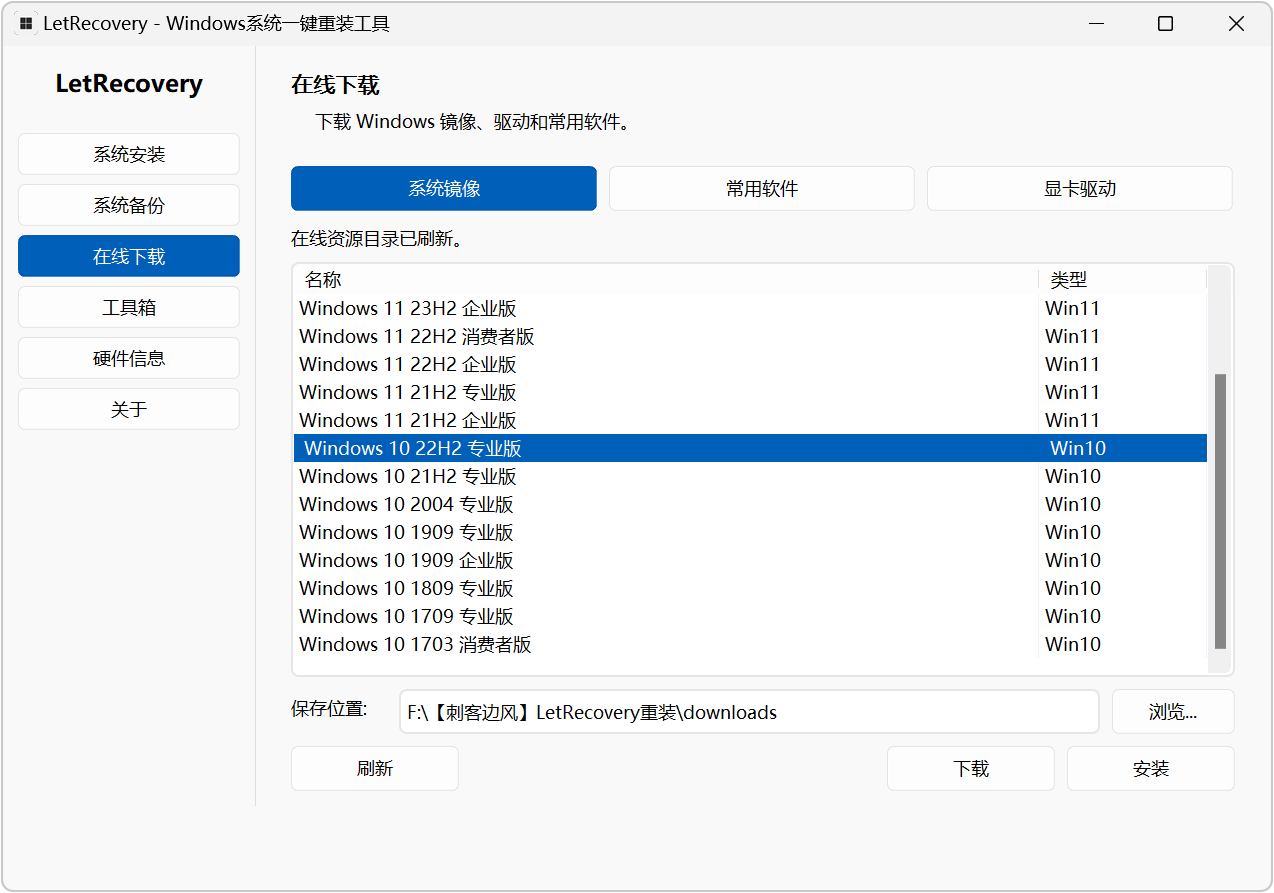
Task: Select Windows 10 22H2 专业版 row
Action: [x=750, y=448]
